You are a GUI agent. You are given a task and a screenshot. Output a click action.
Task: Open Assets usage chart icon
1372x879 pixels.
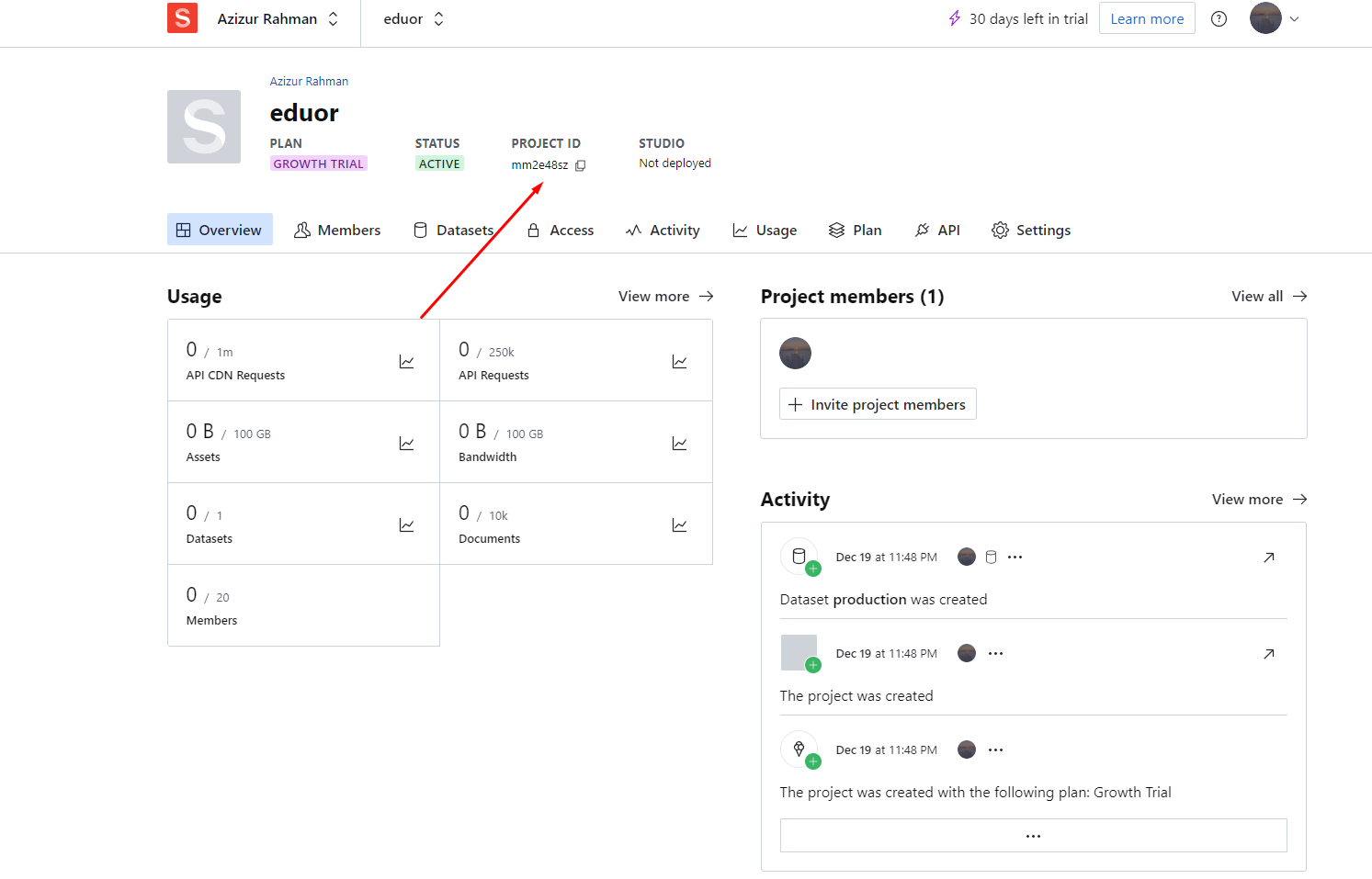coord(406,444)
